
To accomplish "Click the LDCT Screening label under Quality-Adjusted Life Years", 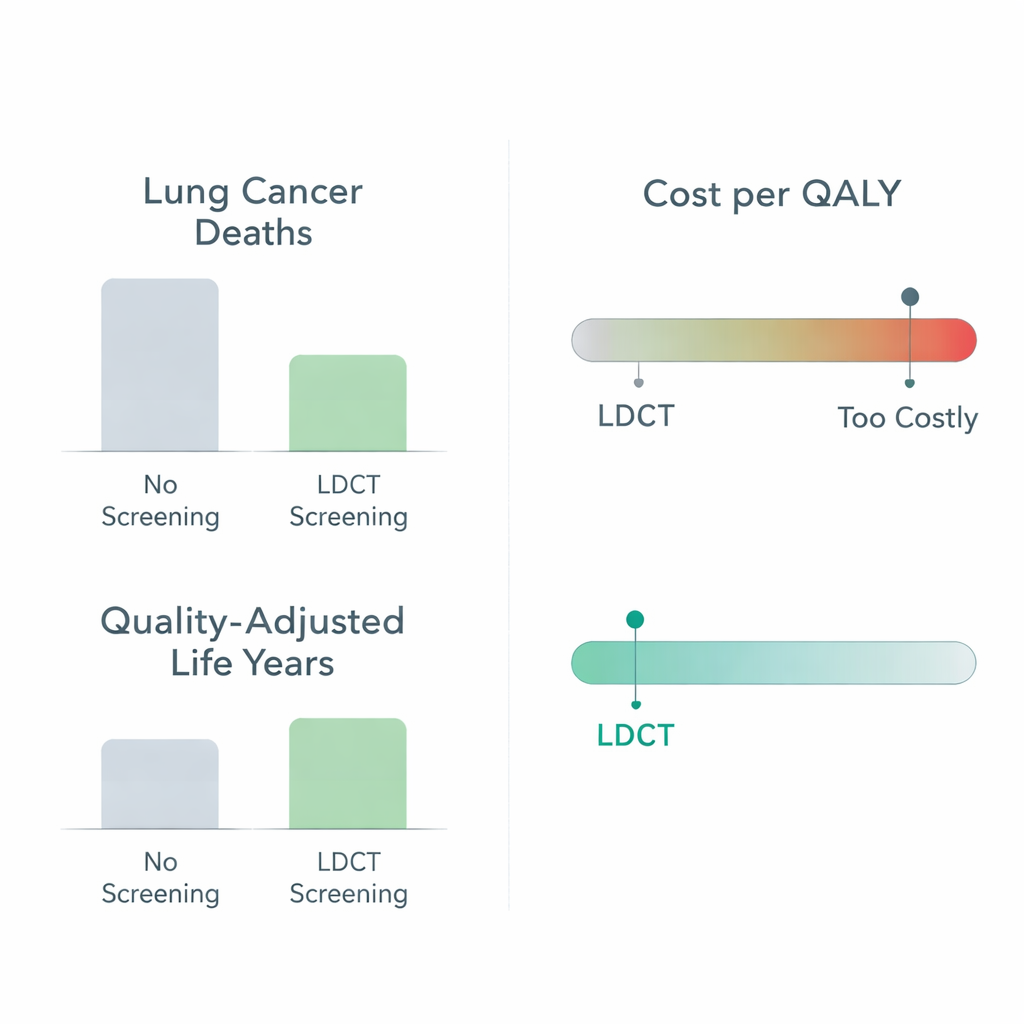I will pos(348,878).
